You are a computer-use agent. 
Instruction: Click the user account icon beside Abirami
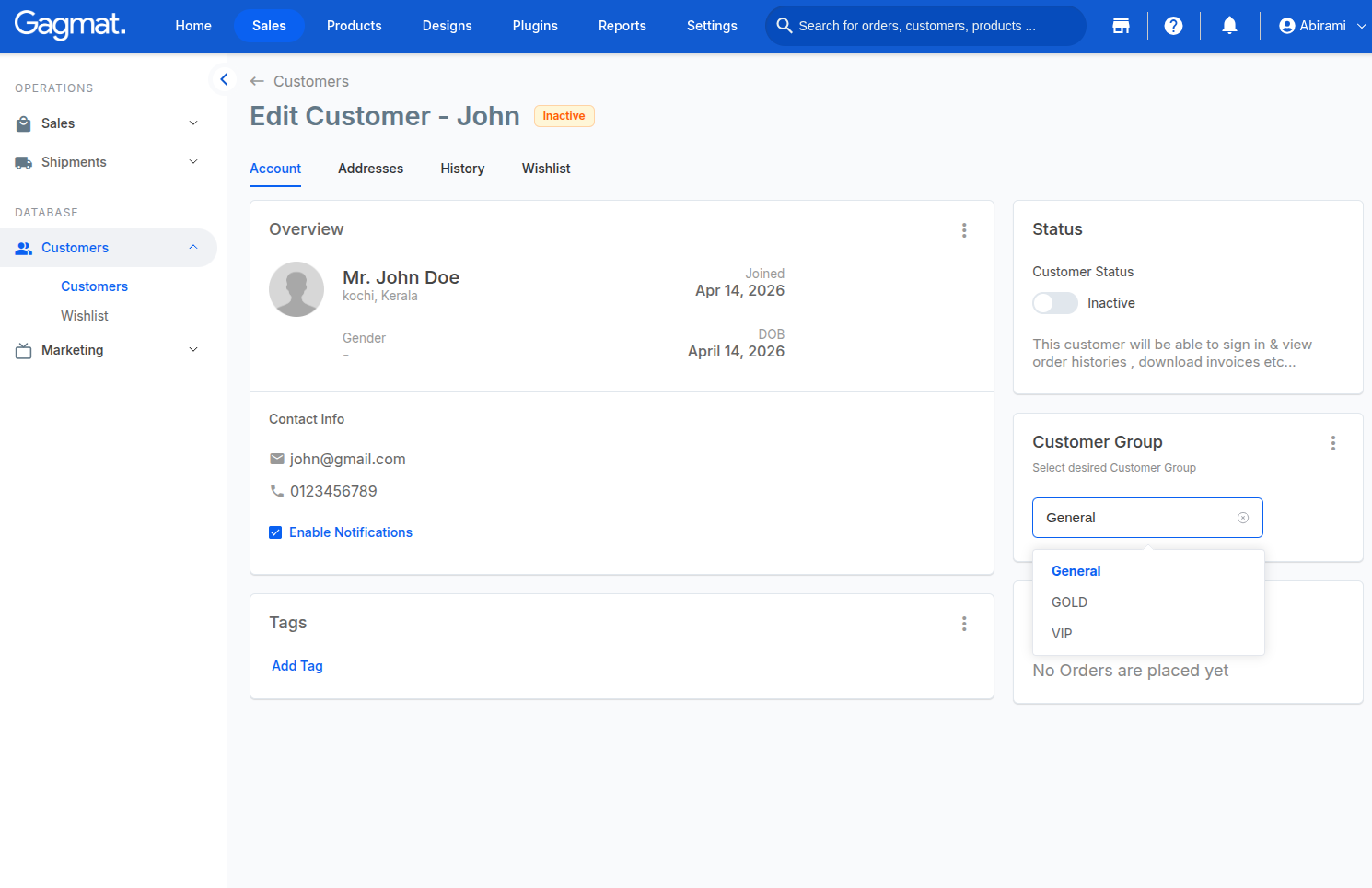click(x=1287, y=26)
